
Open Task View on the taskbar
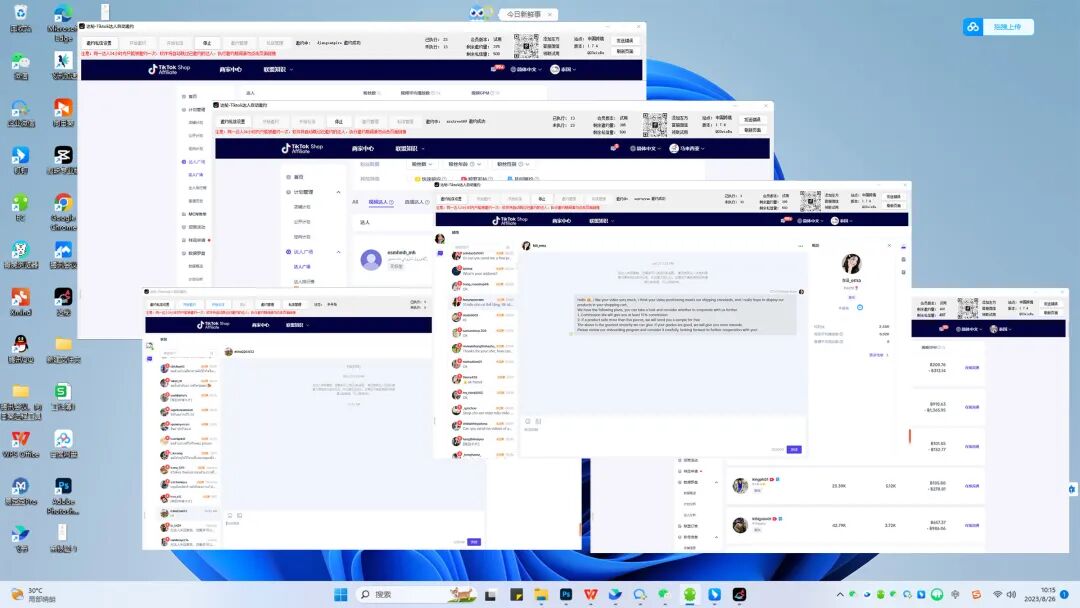[490, 594]
